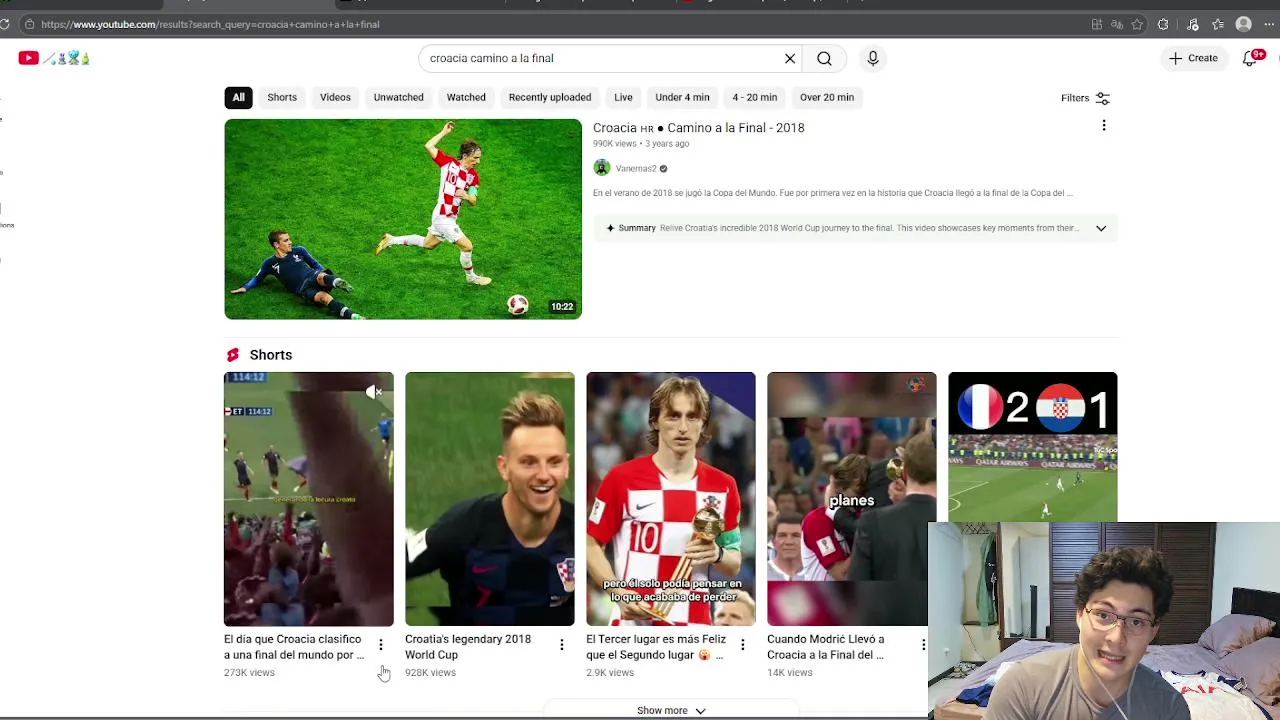Select the Unwatched filter chip
Image resolution: width=1280 pixels, height=720 pixels.
(x=398, y=97)
